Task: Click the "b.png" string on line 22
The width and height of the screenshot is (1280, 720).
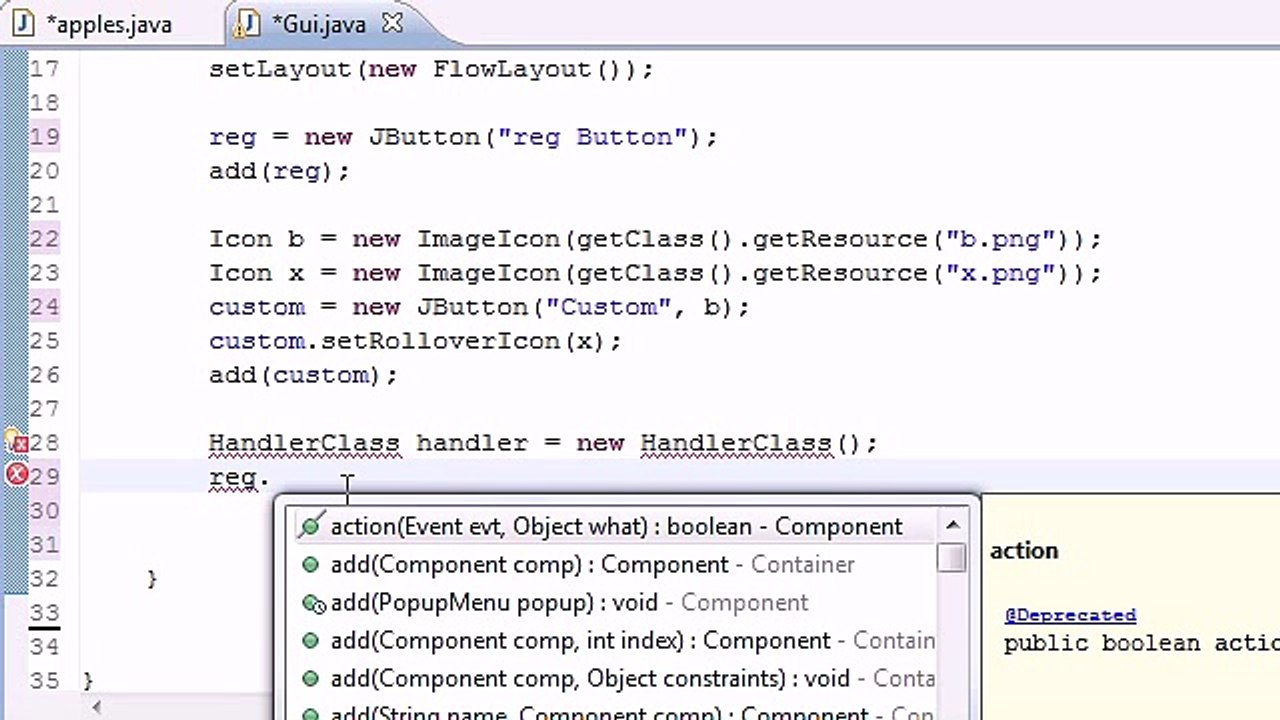Action: coord(1000,239)
